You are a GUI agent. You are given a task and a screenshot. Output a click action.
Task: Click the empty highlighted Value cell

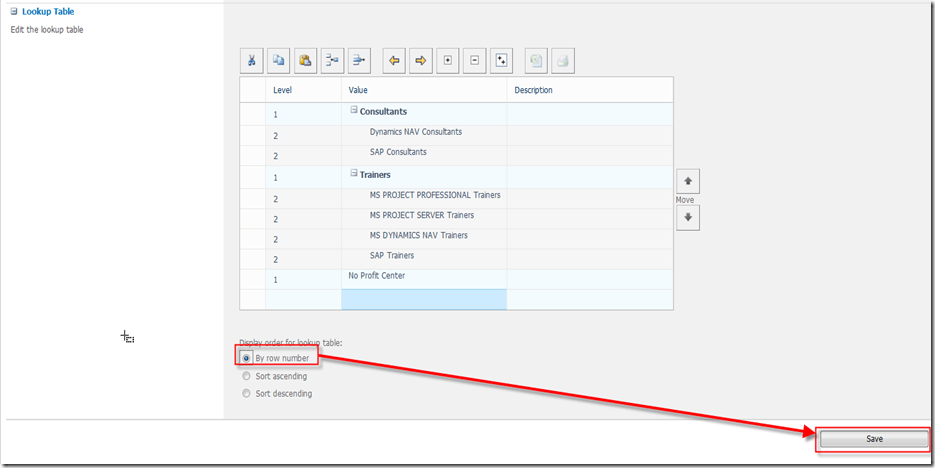(x=423, y=299)
